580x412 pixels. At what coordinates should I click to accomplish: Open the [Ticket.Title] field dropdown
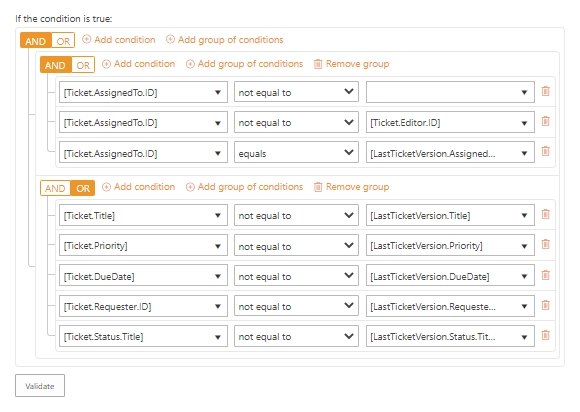[143, 215]
